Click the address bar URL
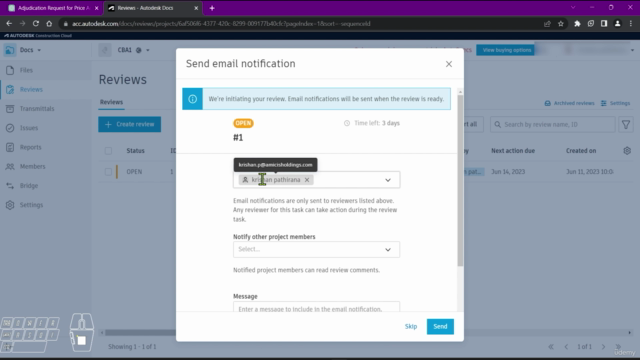The height and width of the screenshot is (360, 640). pyautogui.click(x=221, y=24)
